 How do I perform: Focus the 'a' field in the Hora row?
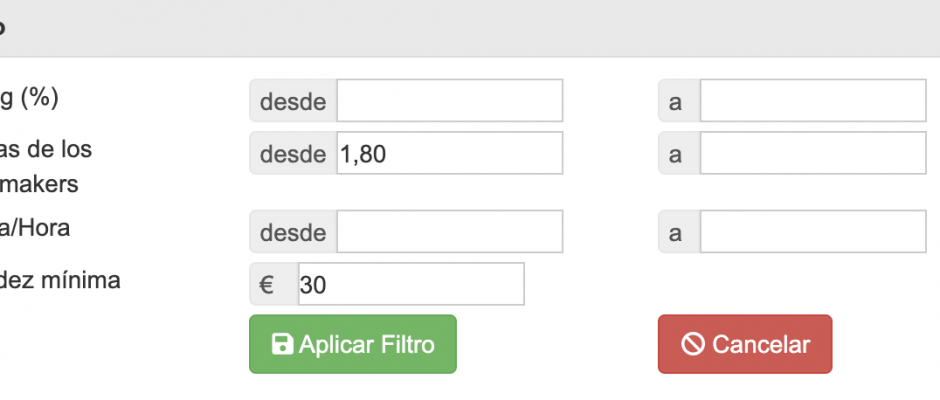(x=812, y=232)
